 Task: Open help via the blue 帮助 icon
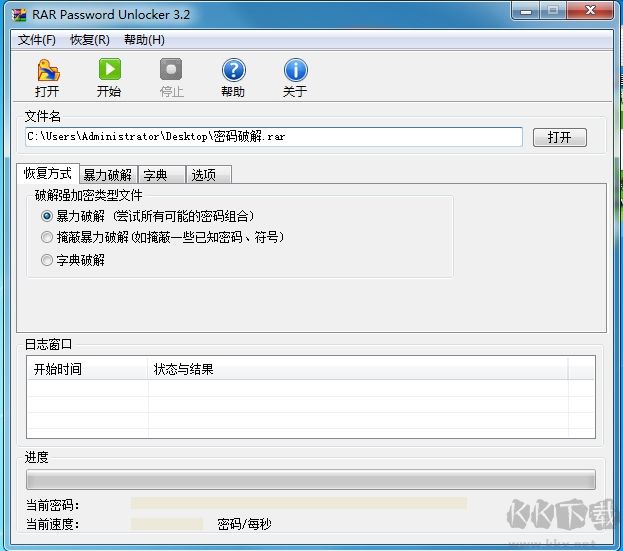tap(234, 70)
